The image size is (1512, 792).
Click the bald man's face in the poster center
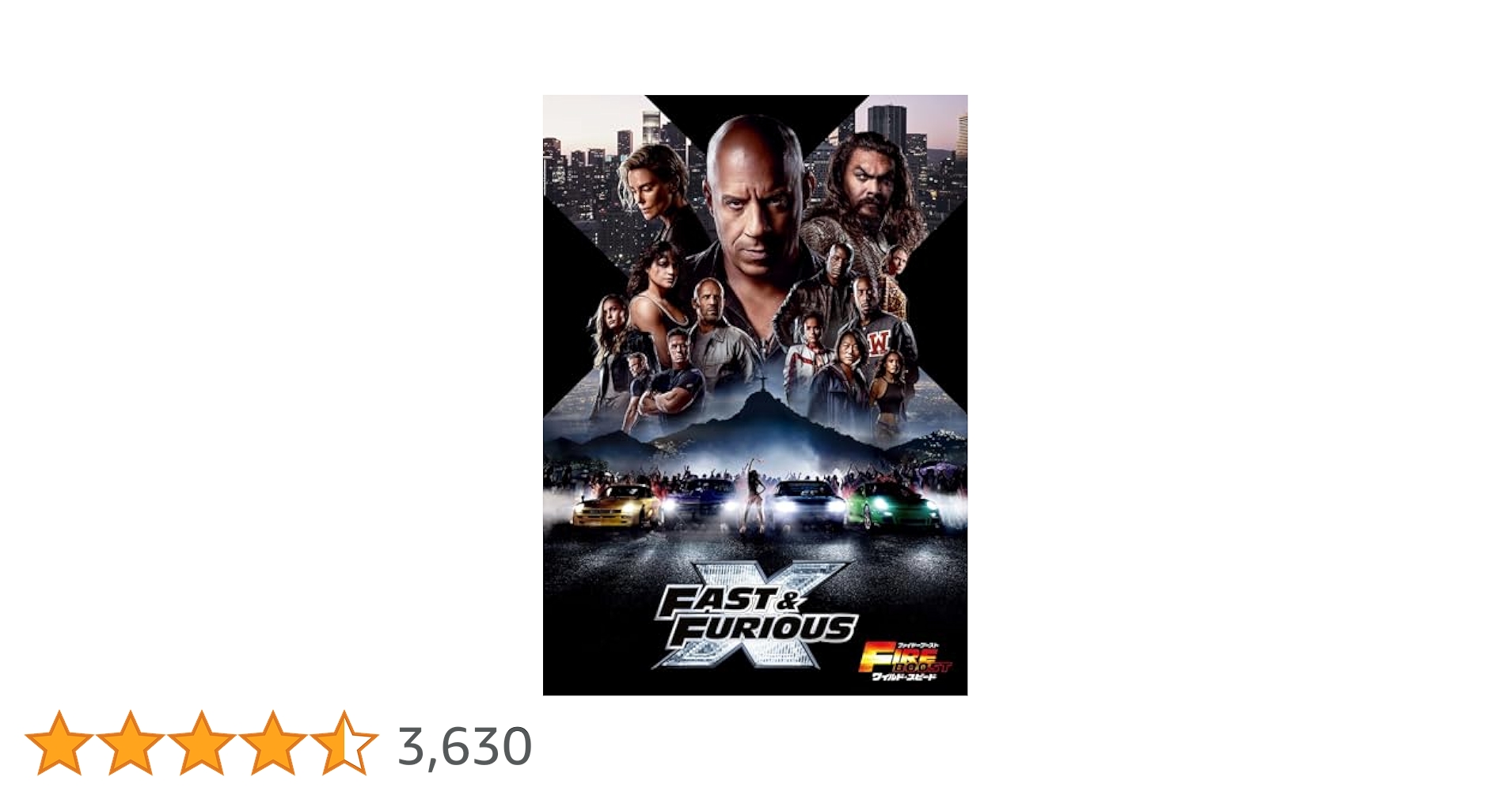click(754, 190)
